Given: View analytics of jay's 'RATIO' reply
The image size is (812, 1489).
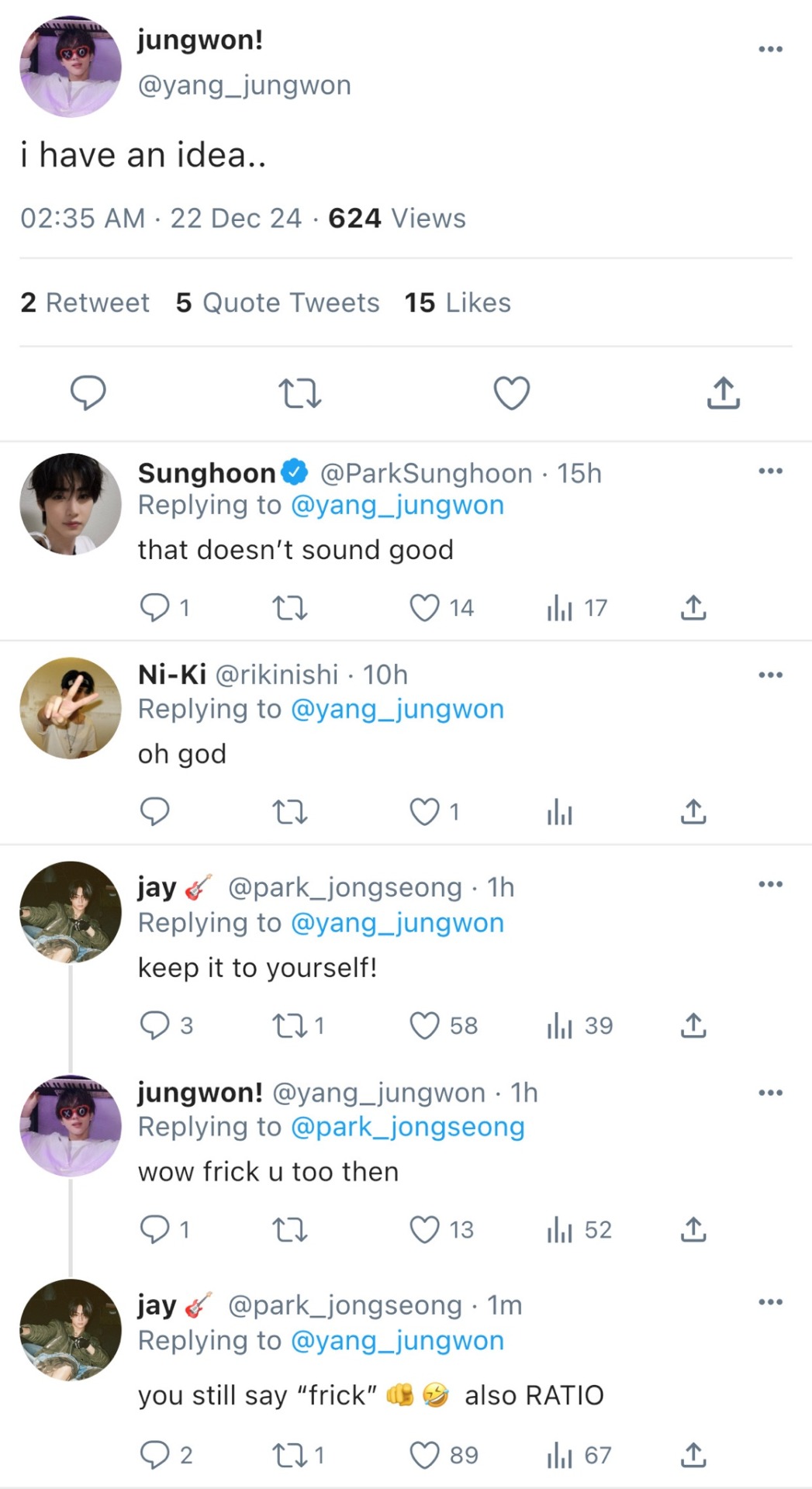Looking at the screenshot, I should tap(579, 1455).
